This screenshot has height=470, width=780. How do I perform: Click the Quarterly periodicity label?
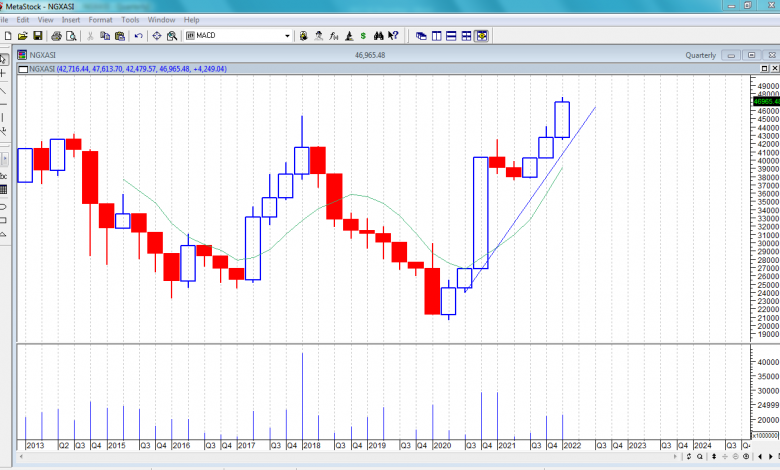(700, 55)
